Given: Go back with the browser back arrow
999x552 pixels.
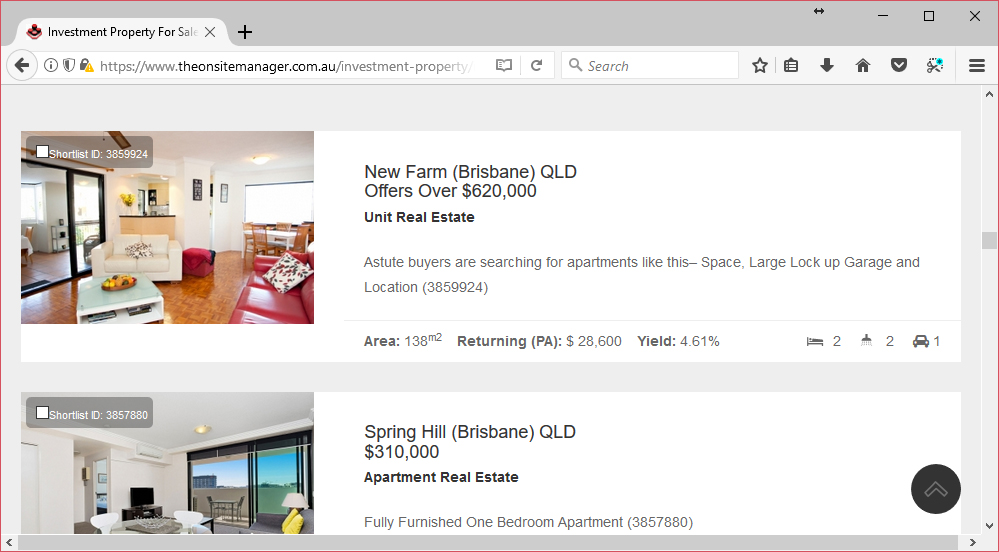Looking at the screenshot, I should coord(22,65).
